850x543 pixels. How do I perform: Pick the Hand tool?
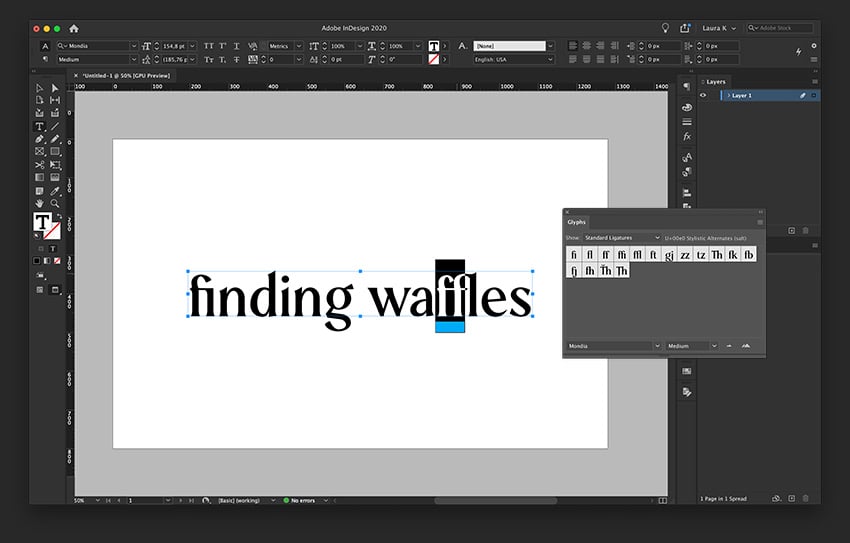point(40,204)
